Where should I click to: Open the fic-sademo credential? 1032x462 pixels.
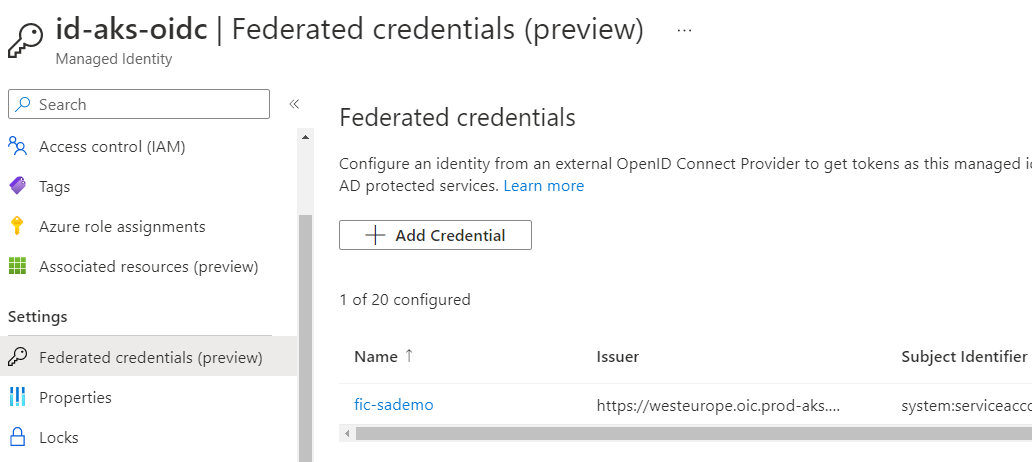[x=394, y=405]
